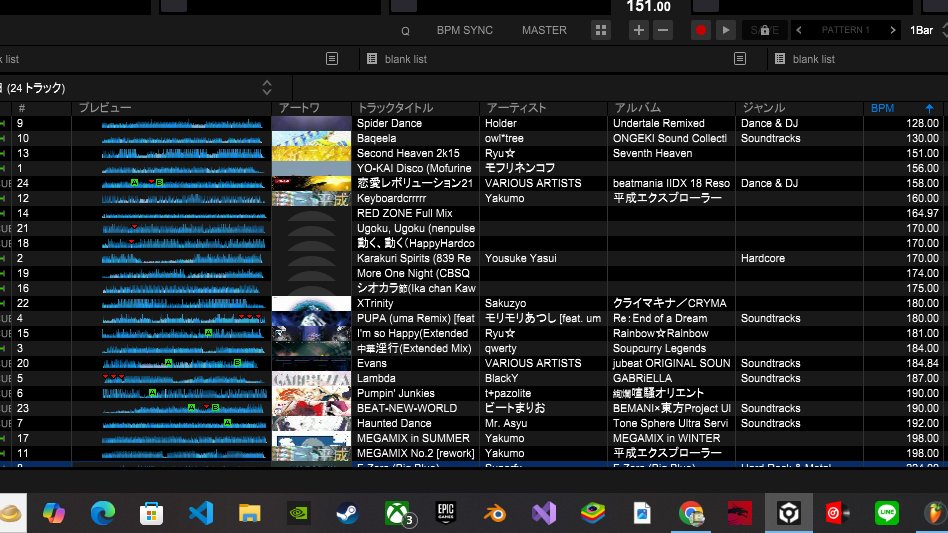
Task: Start recording with the red record button
Action: [x=701, y=30]
